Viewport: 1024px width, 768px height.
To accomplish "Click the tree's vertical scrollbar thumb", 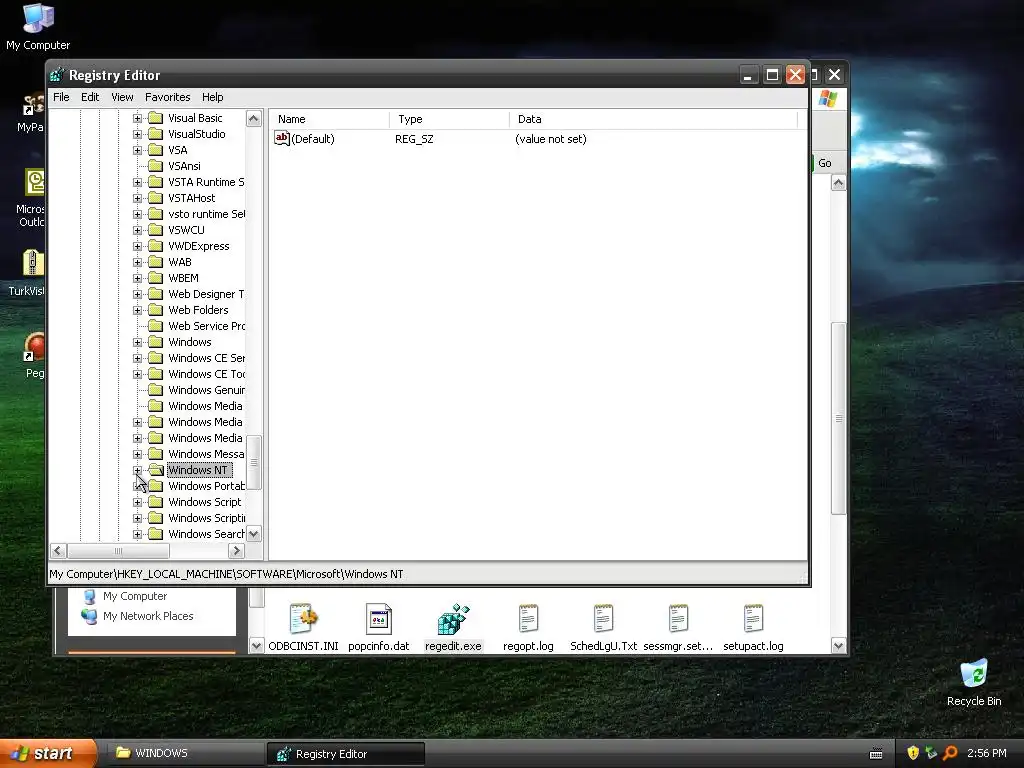I will (254, 462).
